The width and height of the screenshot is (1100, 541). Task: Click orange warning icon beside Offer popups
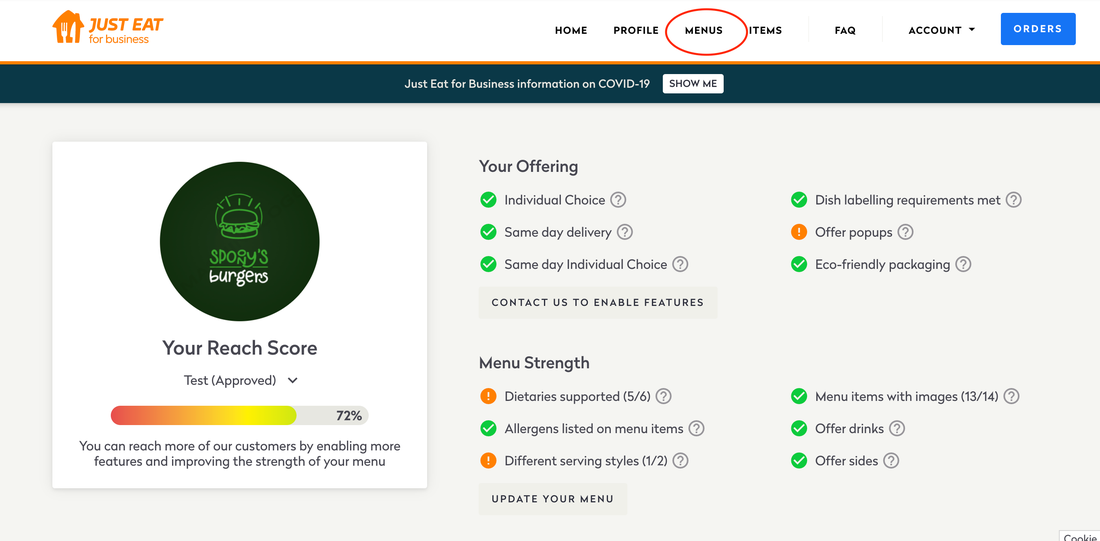[799, 232]
